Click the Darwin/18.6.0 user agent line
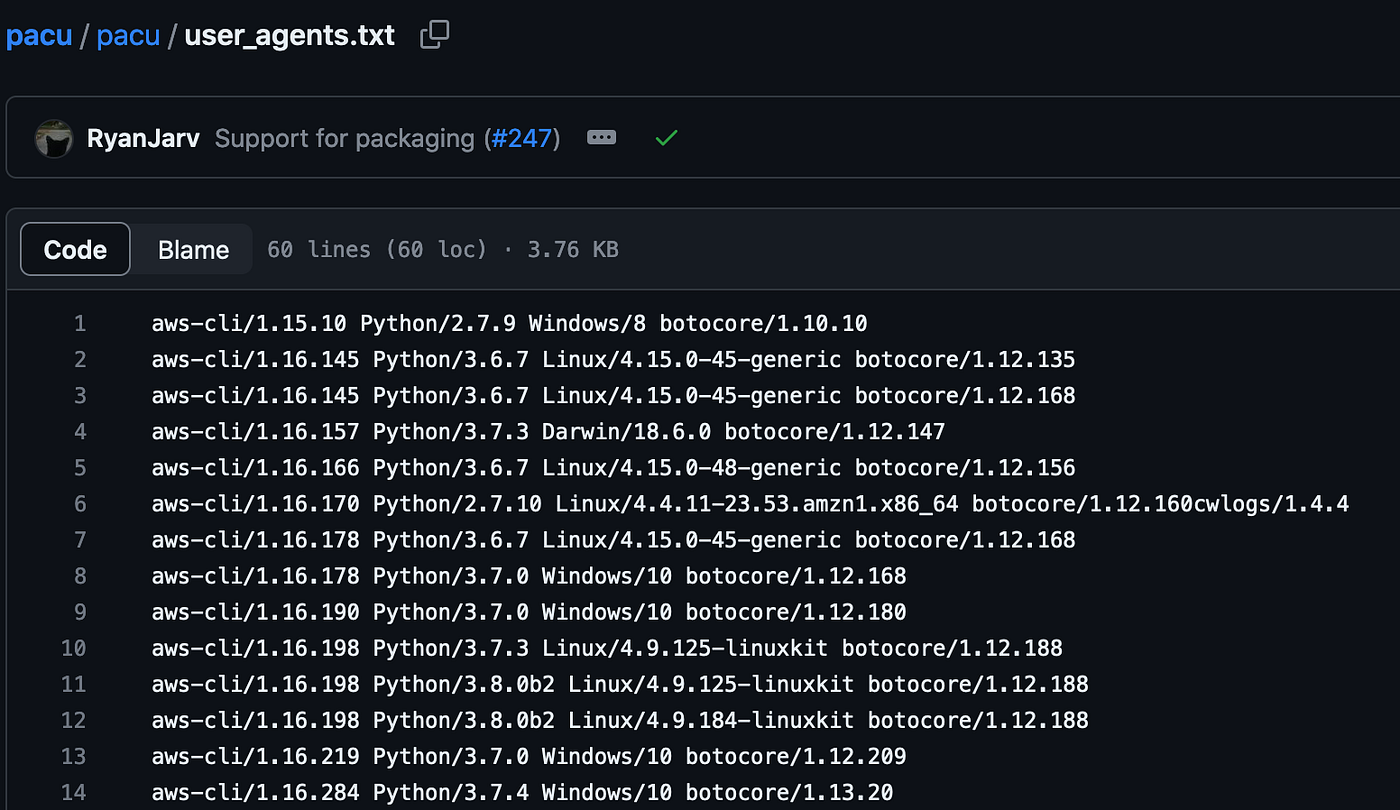The image size is (1400, 810). 548,432
